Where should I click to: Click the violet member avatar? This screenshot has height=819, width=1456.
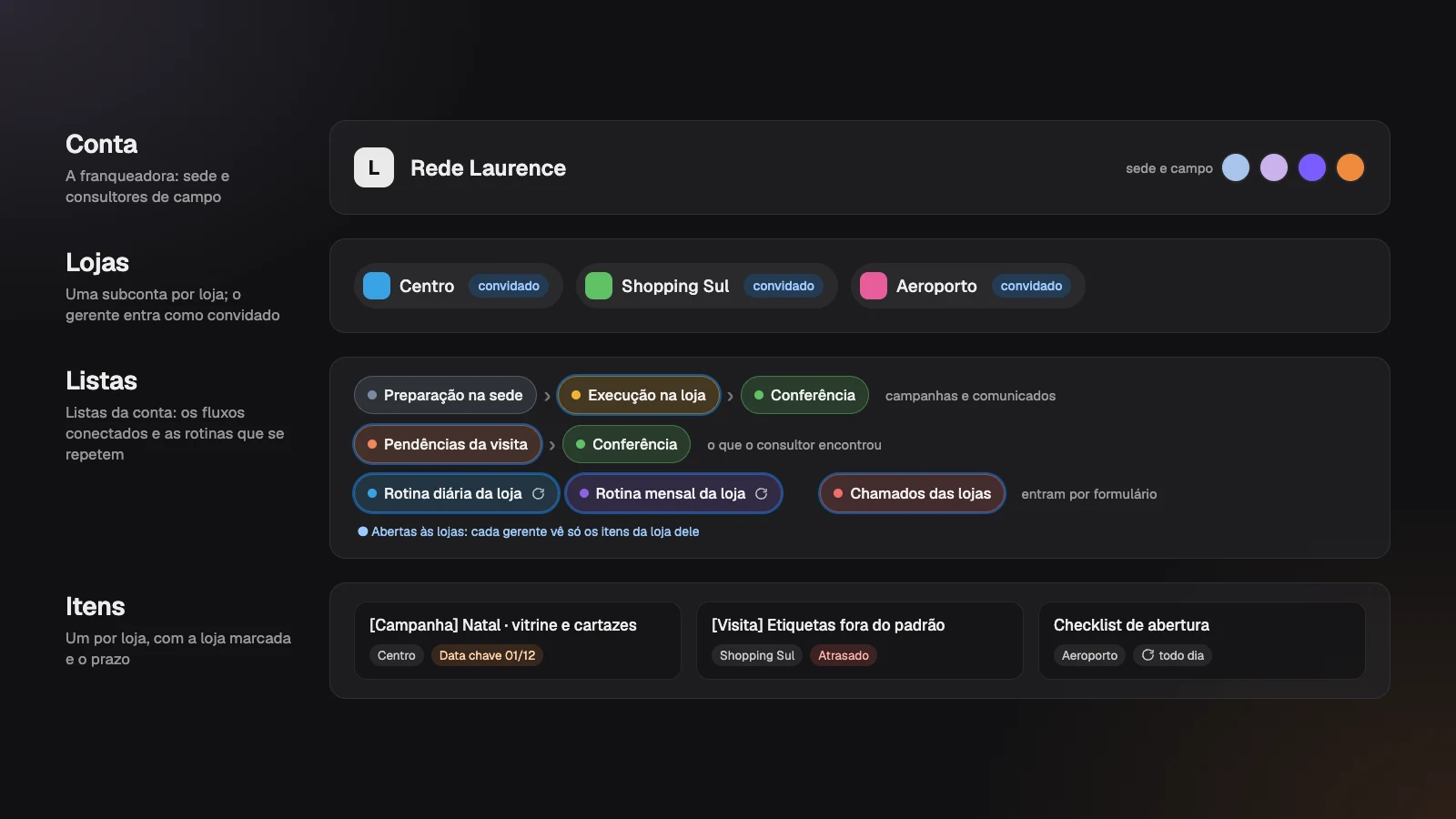(x=1312, y=167)
